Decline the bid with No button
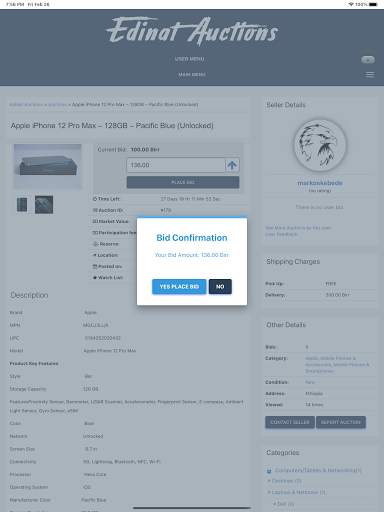 (220, 287)
